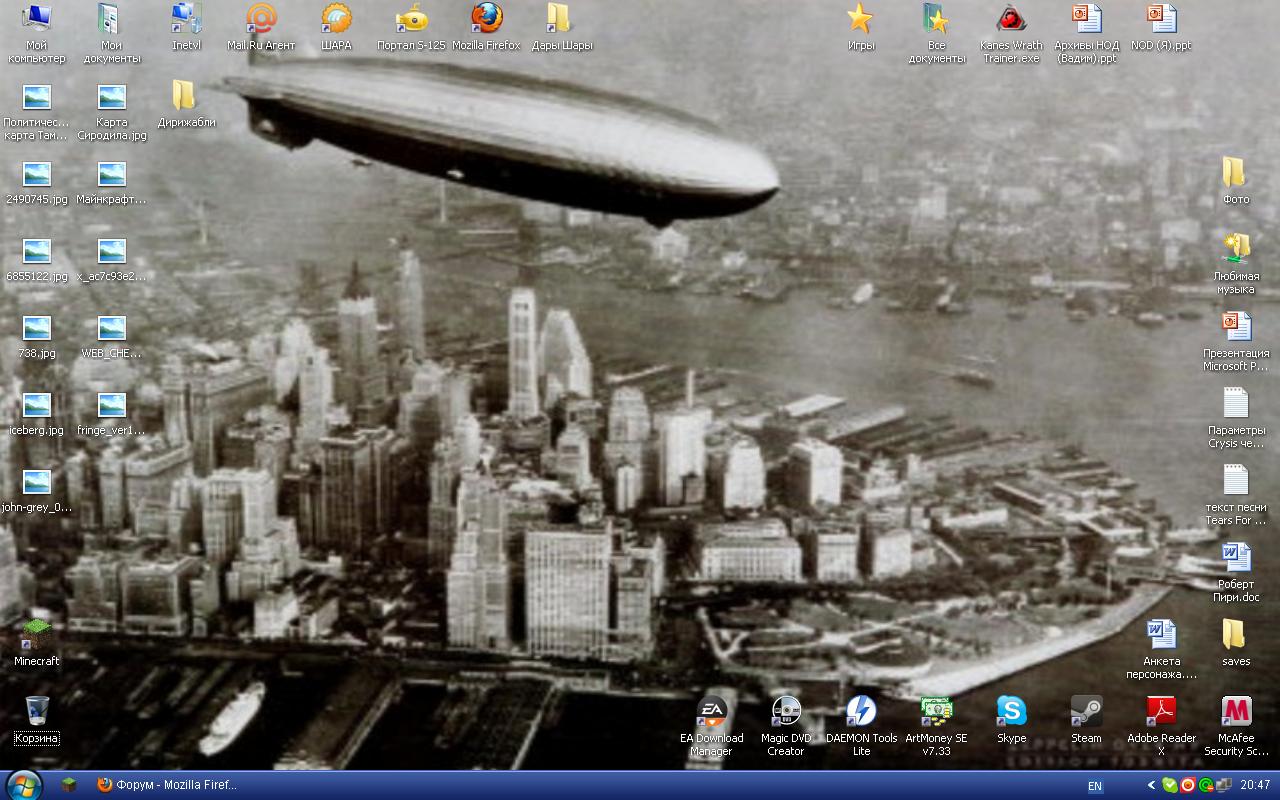Open the Корзина recycle bin
Image resolution: width=1280 pixels, height=800 pixels.
pyautogui.click(x=37, y=712)
